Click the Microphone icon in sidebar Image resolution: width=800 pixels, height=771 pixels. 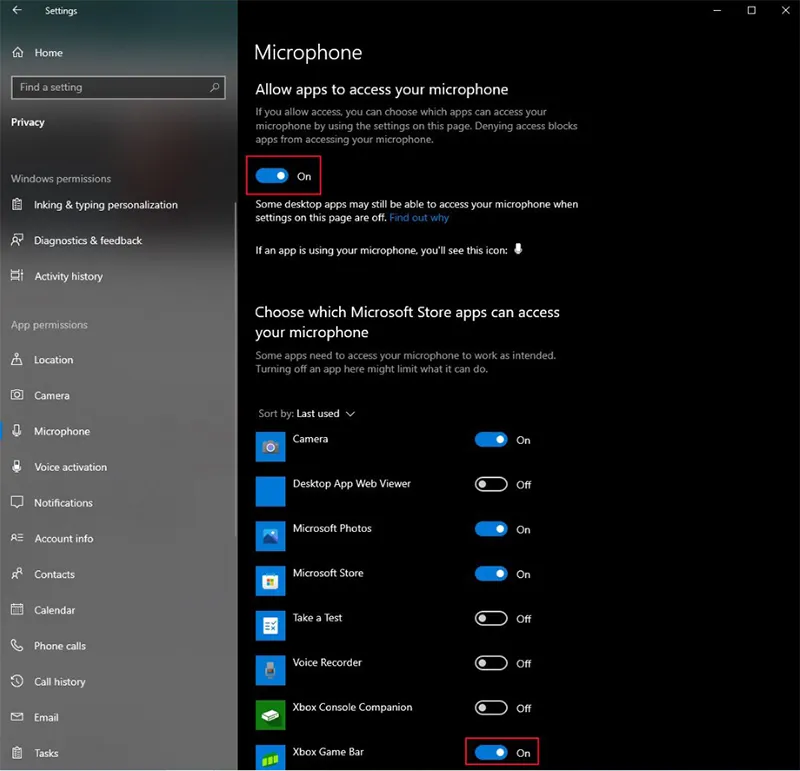[x=17, y=431]
